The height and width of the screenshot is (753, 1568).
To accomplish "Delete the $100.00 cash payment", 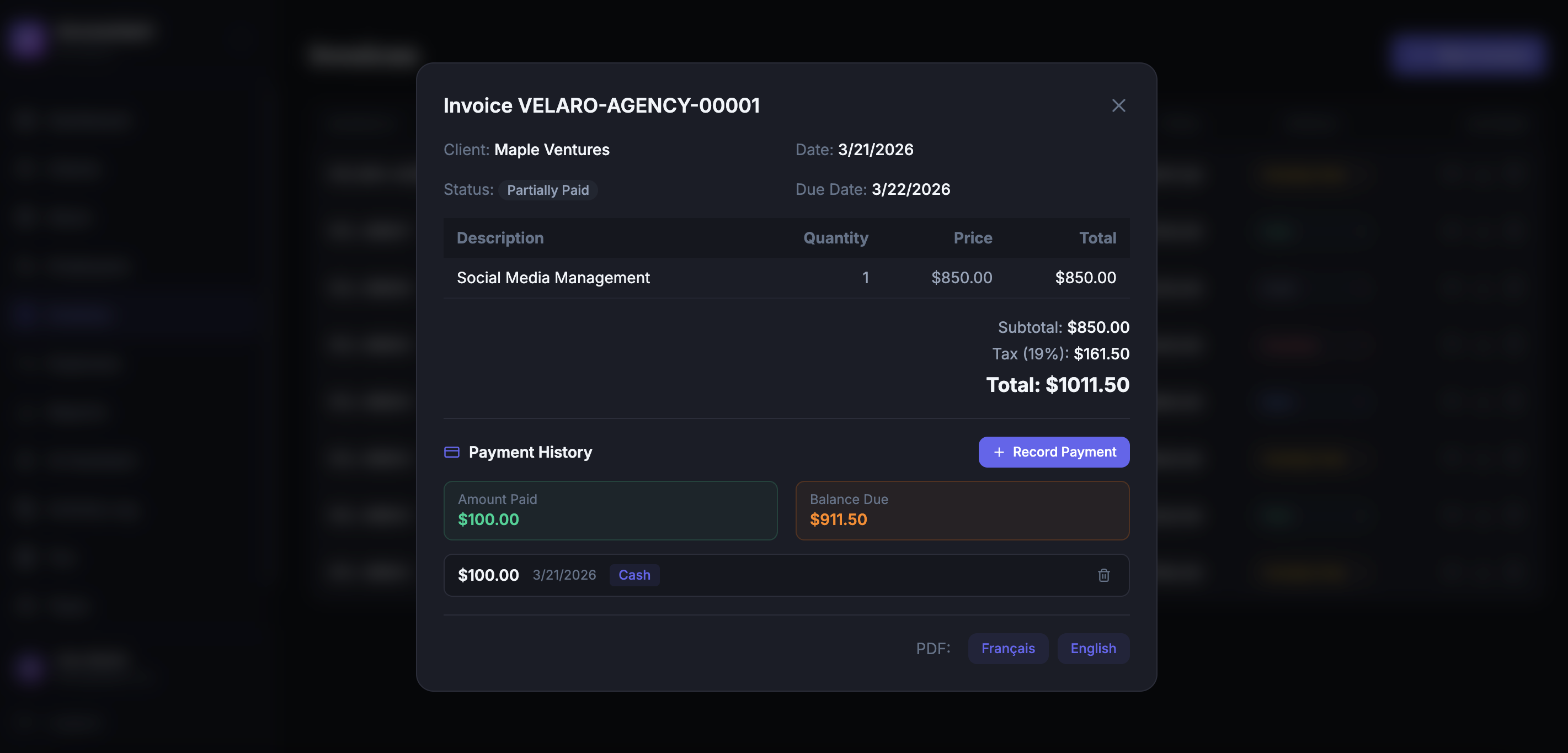I will 1103,575.
